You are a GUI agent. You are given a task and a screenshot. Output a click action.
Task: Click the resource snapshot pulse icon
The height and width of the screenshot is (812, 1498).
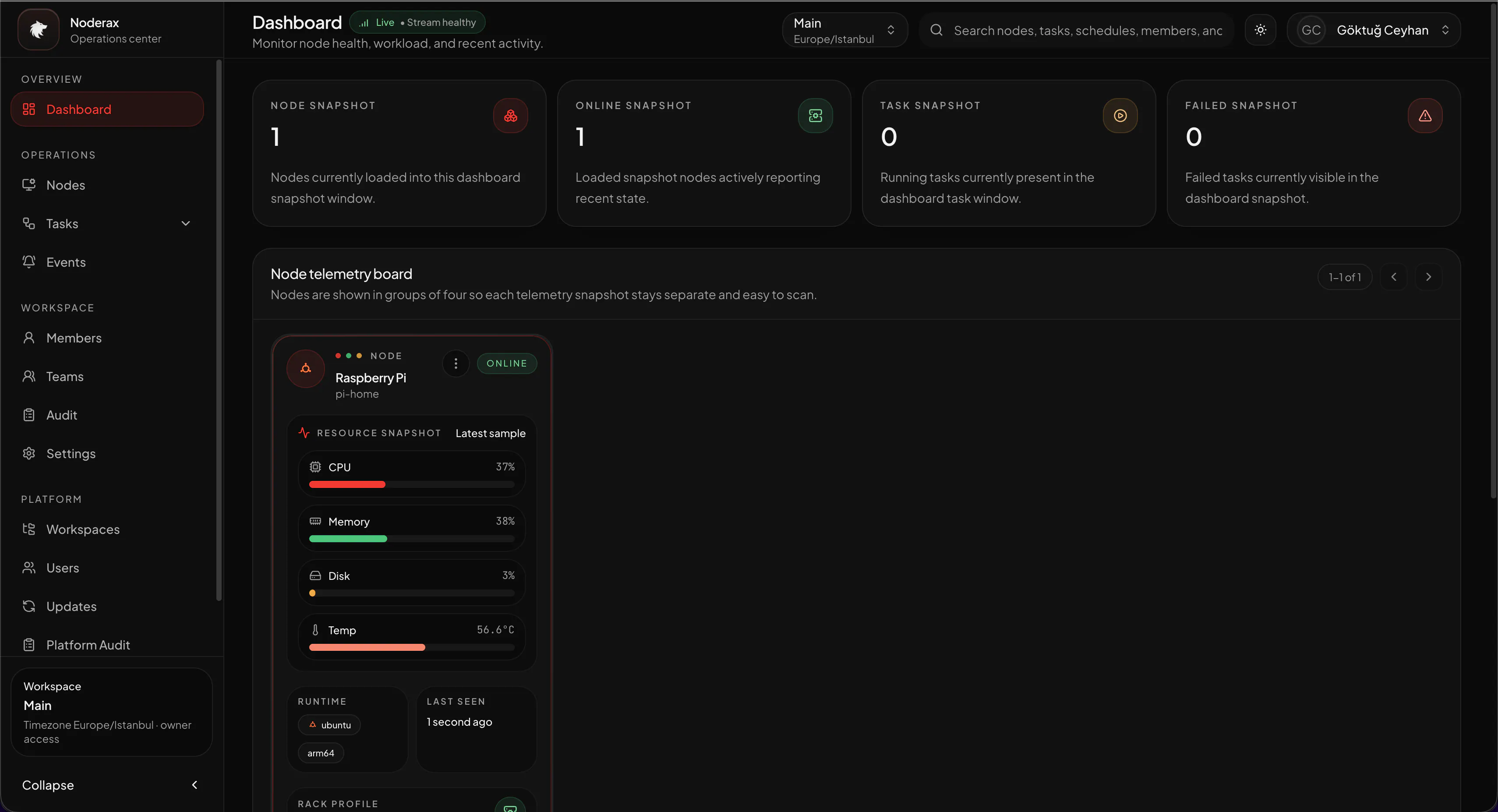[x=304, y=433]
